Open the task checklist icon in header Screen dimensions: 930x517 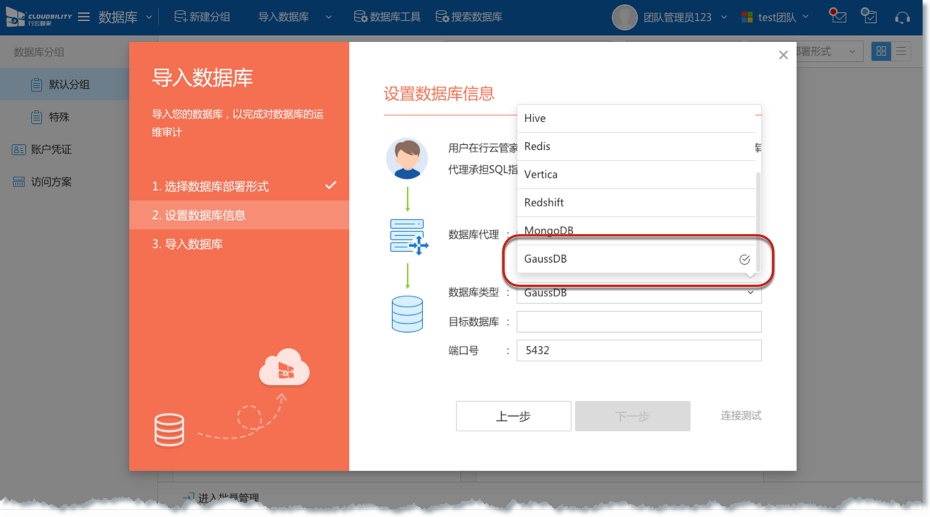pos(869,17)
